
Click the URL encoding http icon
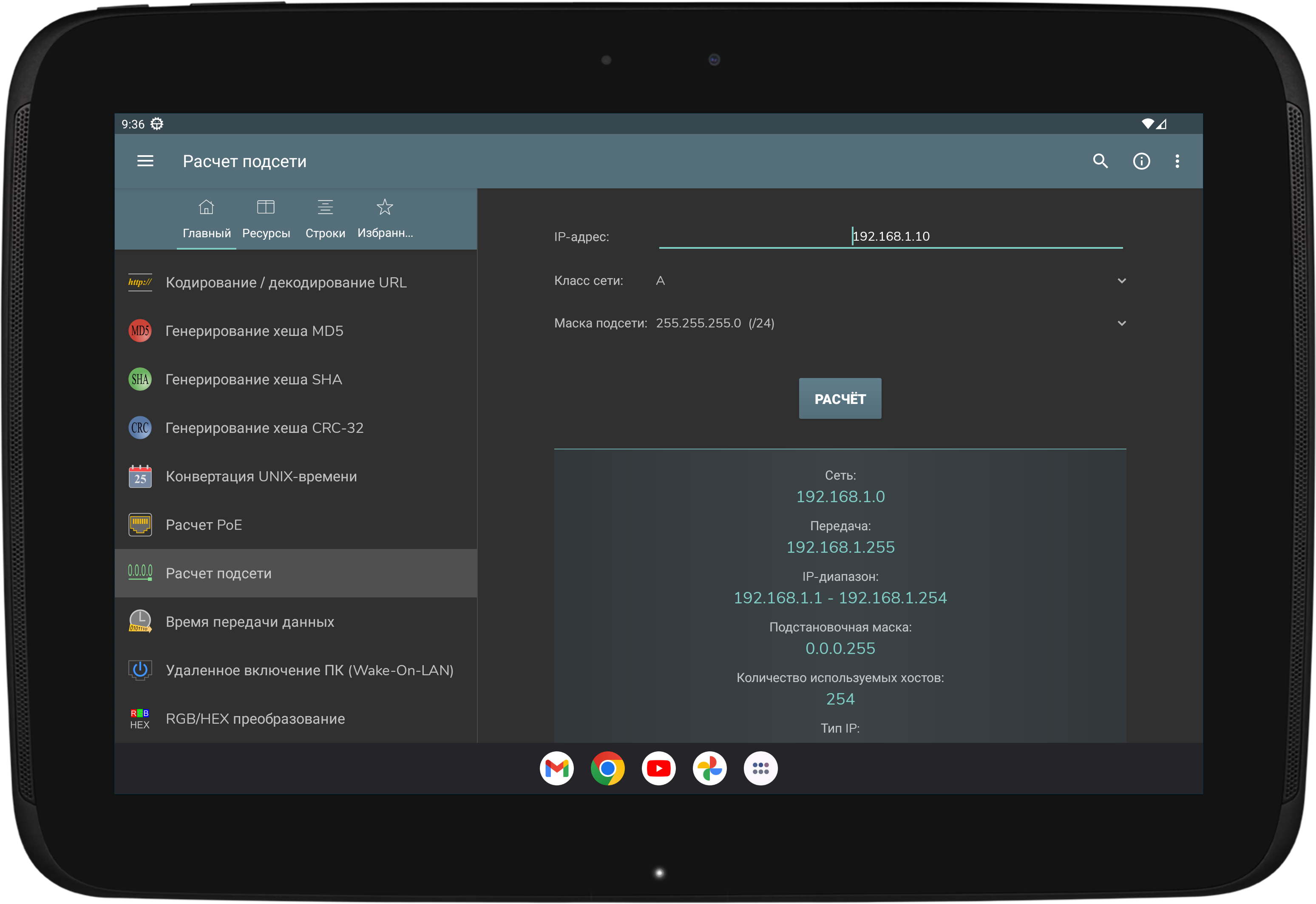140,282
